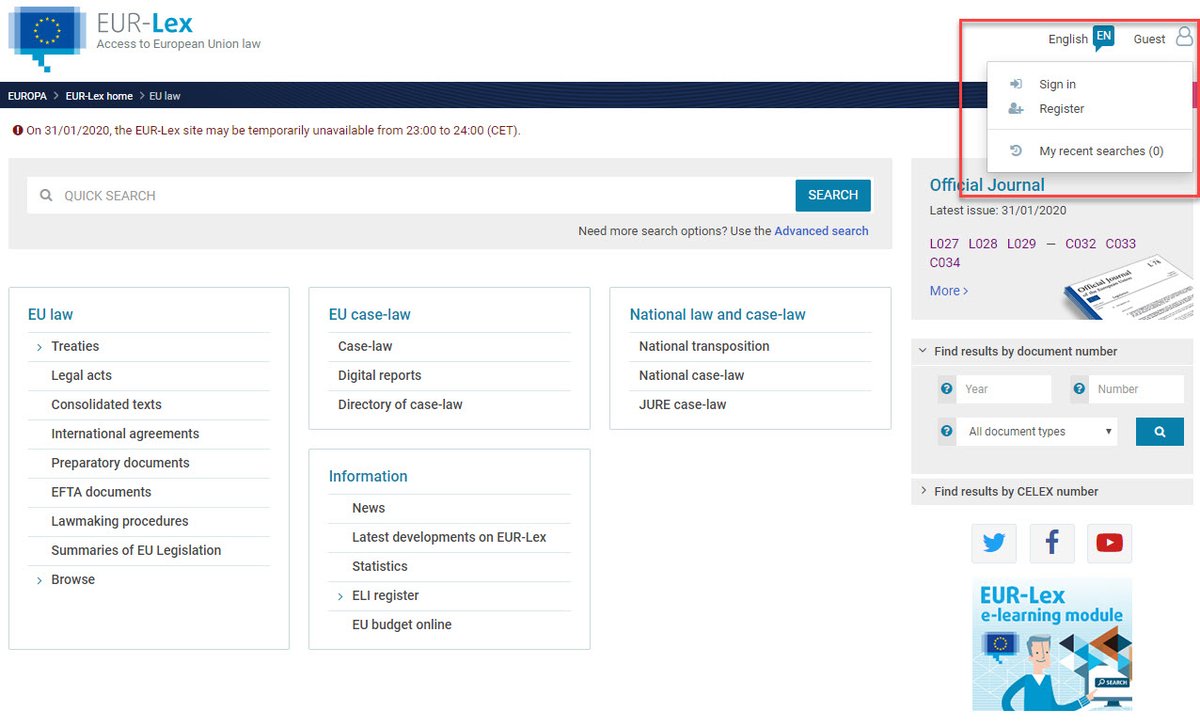Expand the Browse chevron
This screenshot has height=727, width=1200.
pyautogui.click(x=39, y=580)
